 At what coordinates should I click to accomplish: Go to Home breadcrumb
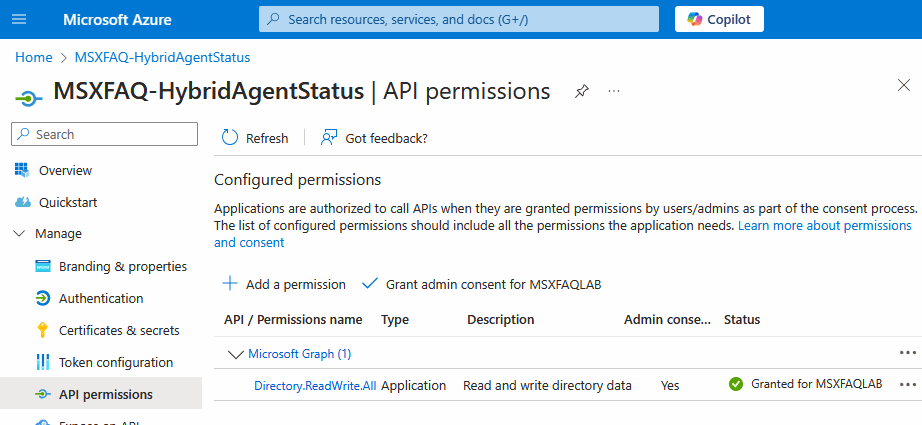pyautogui.click(x=34, y=57)
